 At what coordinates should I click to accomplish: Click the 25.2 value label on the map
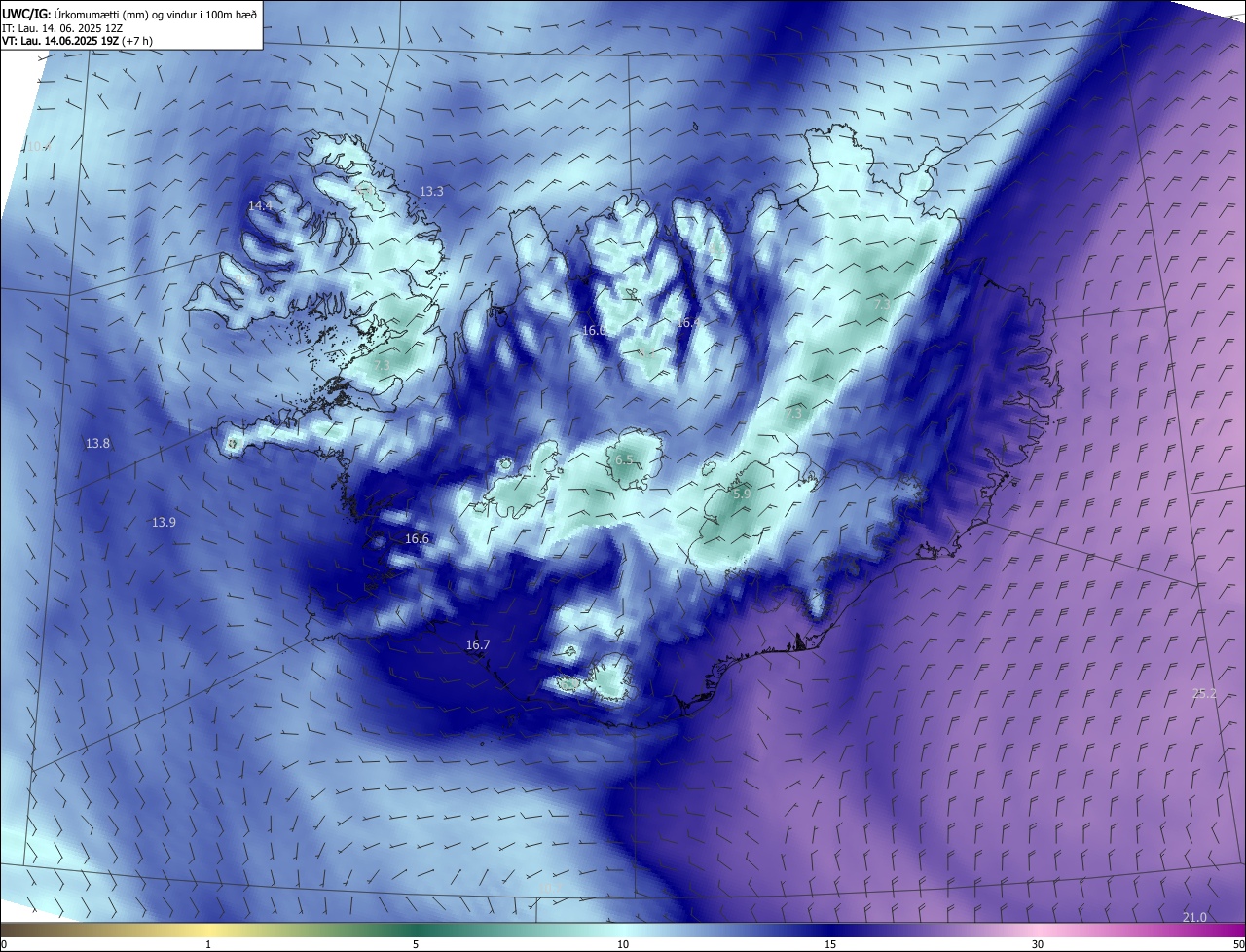(1204, 694)
